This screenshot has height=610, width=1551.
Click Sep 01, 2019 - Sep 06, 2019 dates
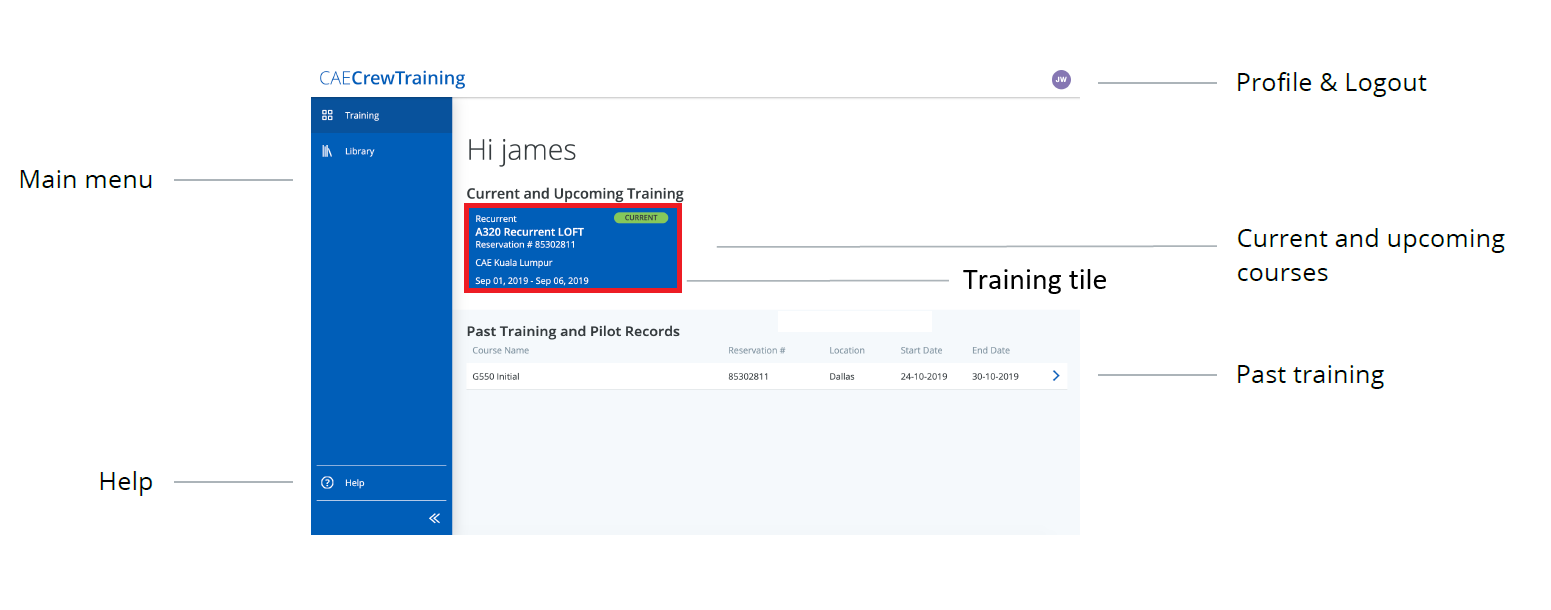tap(532, 281)
